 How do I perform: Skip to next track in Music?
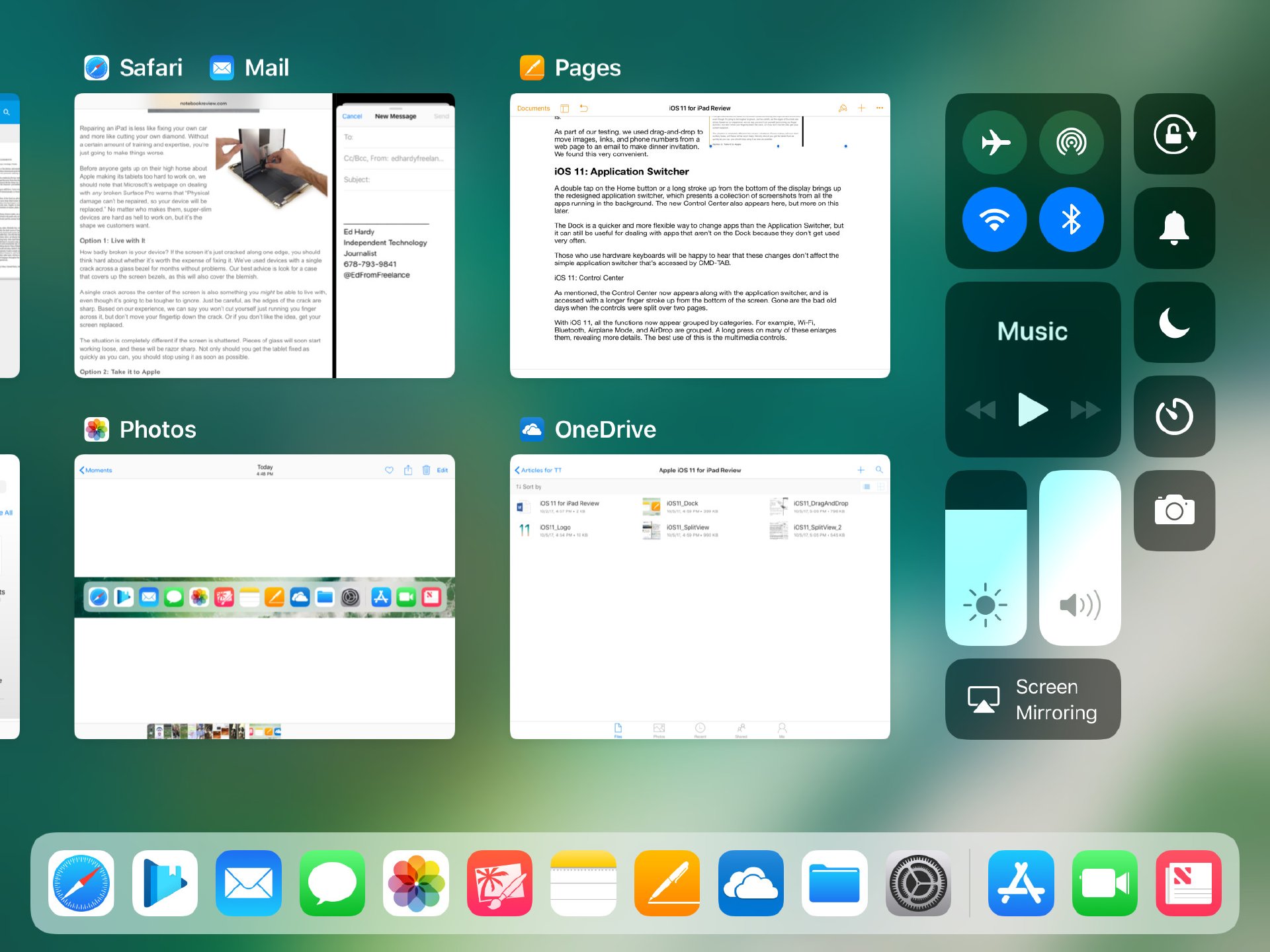click(x=1085, y=410)
